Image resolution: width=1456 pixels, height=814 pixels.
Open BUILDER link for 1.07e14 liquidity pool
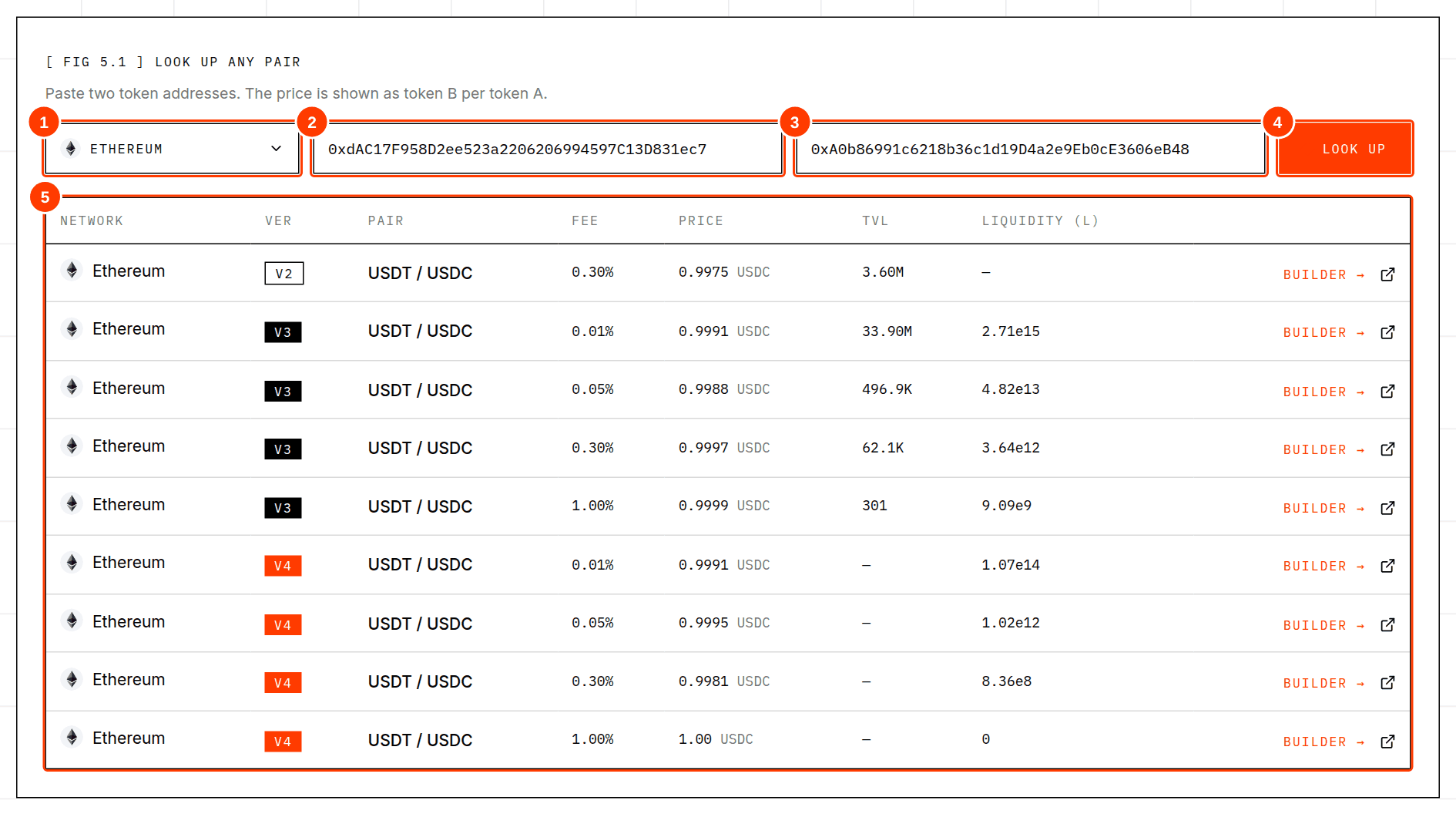1323,566
